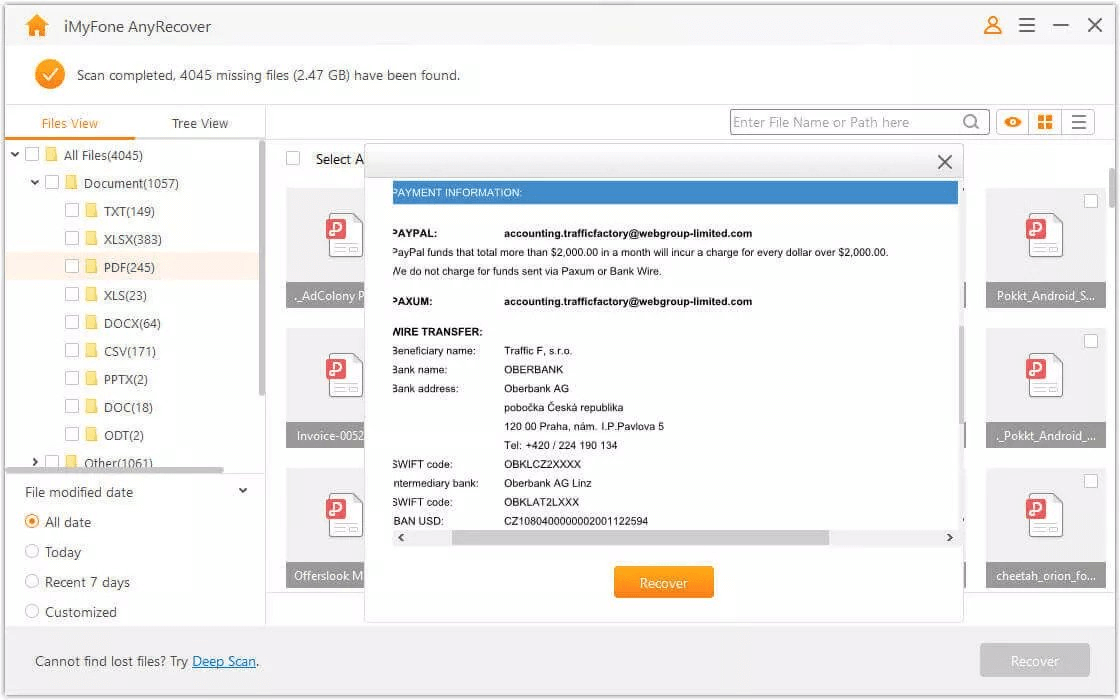The image size is (1120, 700).
Task: Click the orange Recover button in preview
Action: tap(663, 583)
